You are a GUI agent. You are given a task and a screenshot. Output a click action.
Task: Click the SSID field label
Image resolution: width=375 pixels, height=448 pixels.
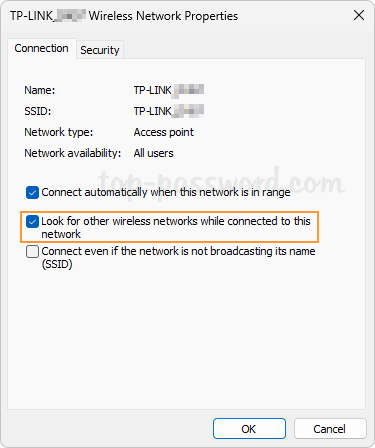click(38, 111)
